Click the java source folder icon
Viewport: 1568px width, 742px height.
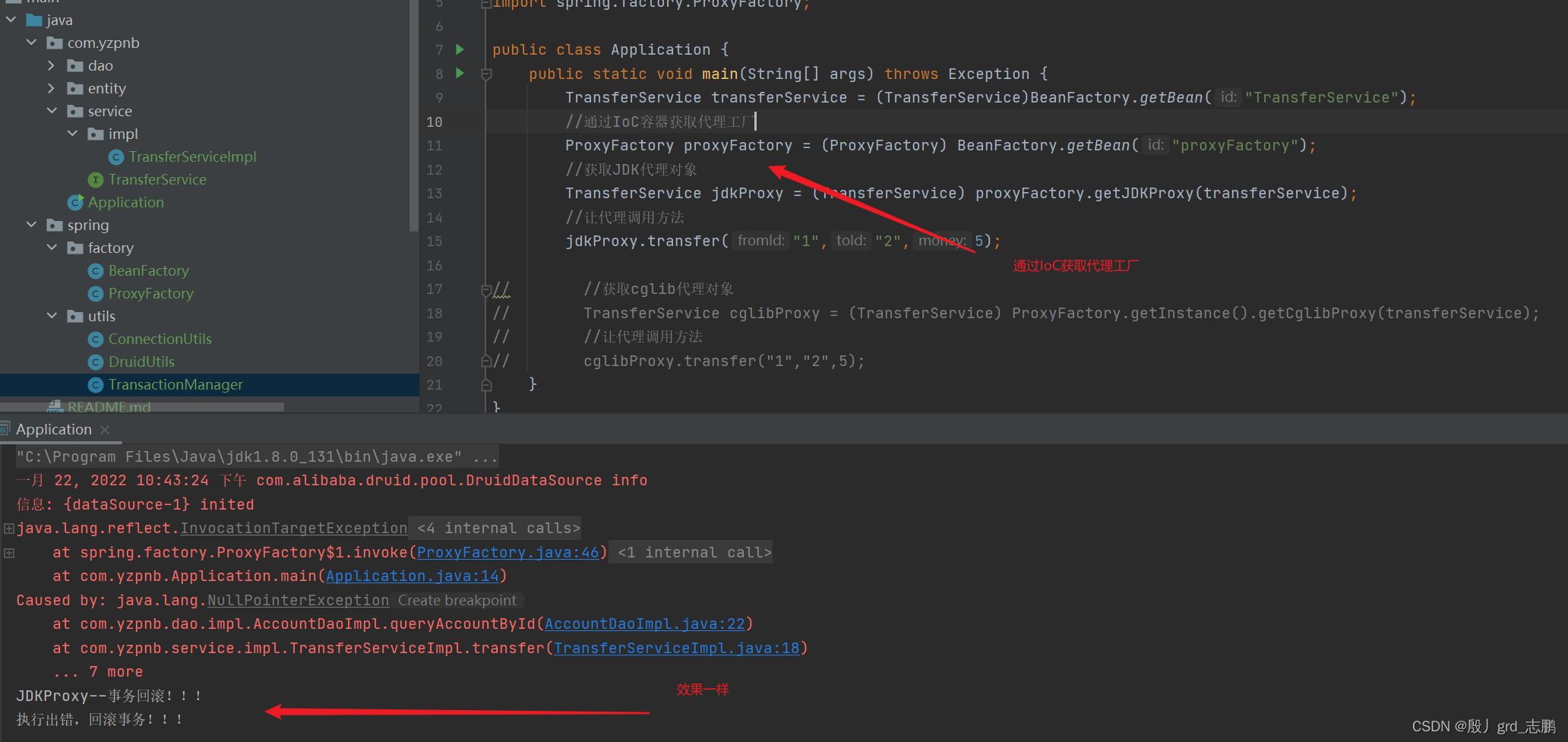(34, 20)
